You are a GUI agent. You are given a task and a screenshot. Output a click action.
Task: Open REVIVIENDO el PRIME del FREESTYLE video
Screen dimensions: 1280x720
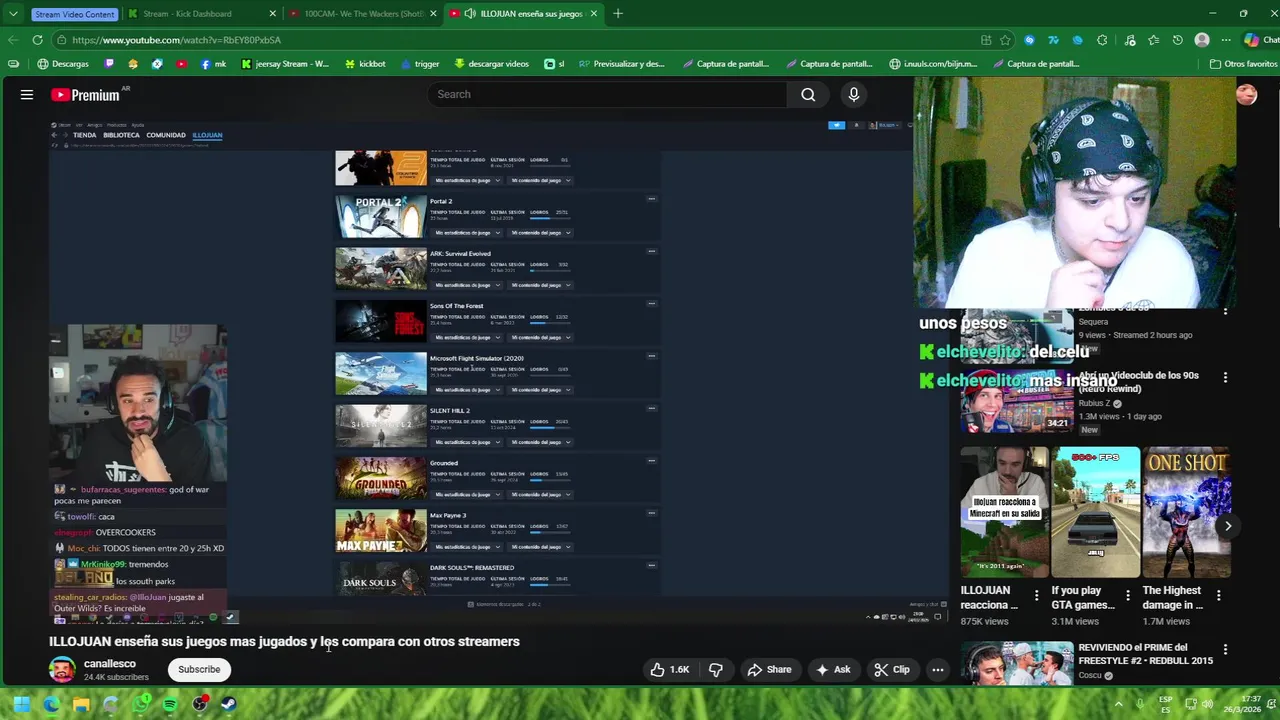pyautogui.click(x=1017, y=663)
